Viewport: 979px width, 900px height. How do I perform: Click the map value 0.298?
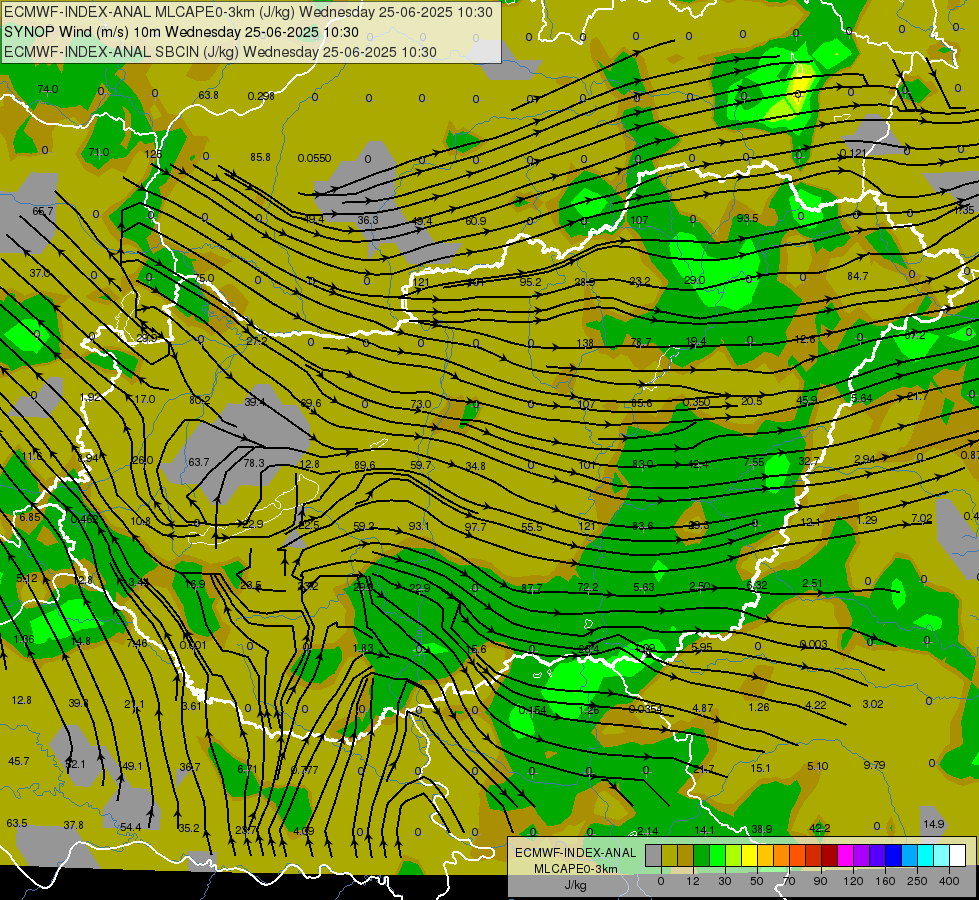[261, 96]
